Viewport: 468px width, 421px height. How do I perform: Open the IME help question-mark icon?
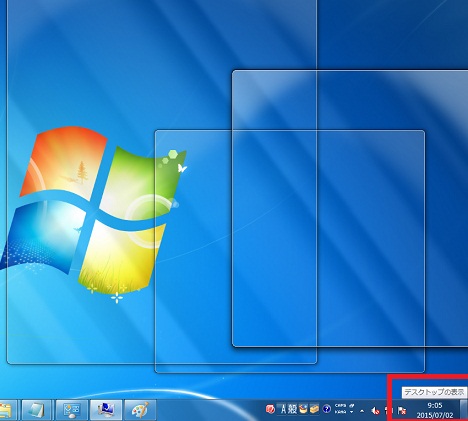click(326, 409)
